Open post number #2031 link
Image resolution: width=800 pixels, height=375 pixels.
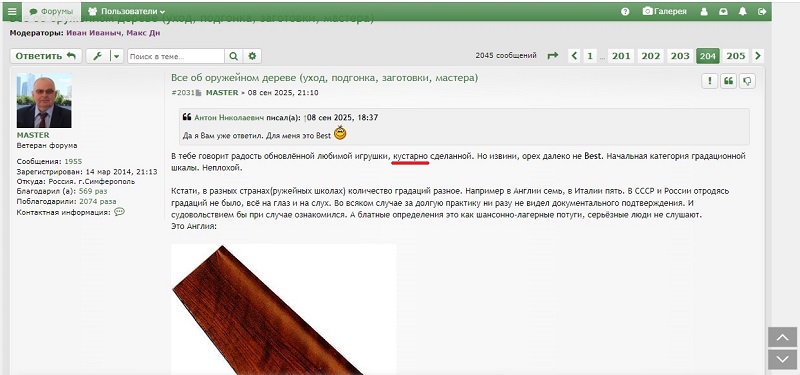183,93
